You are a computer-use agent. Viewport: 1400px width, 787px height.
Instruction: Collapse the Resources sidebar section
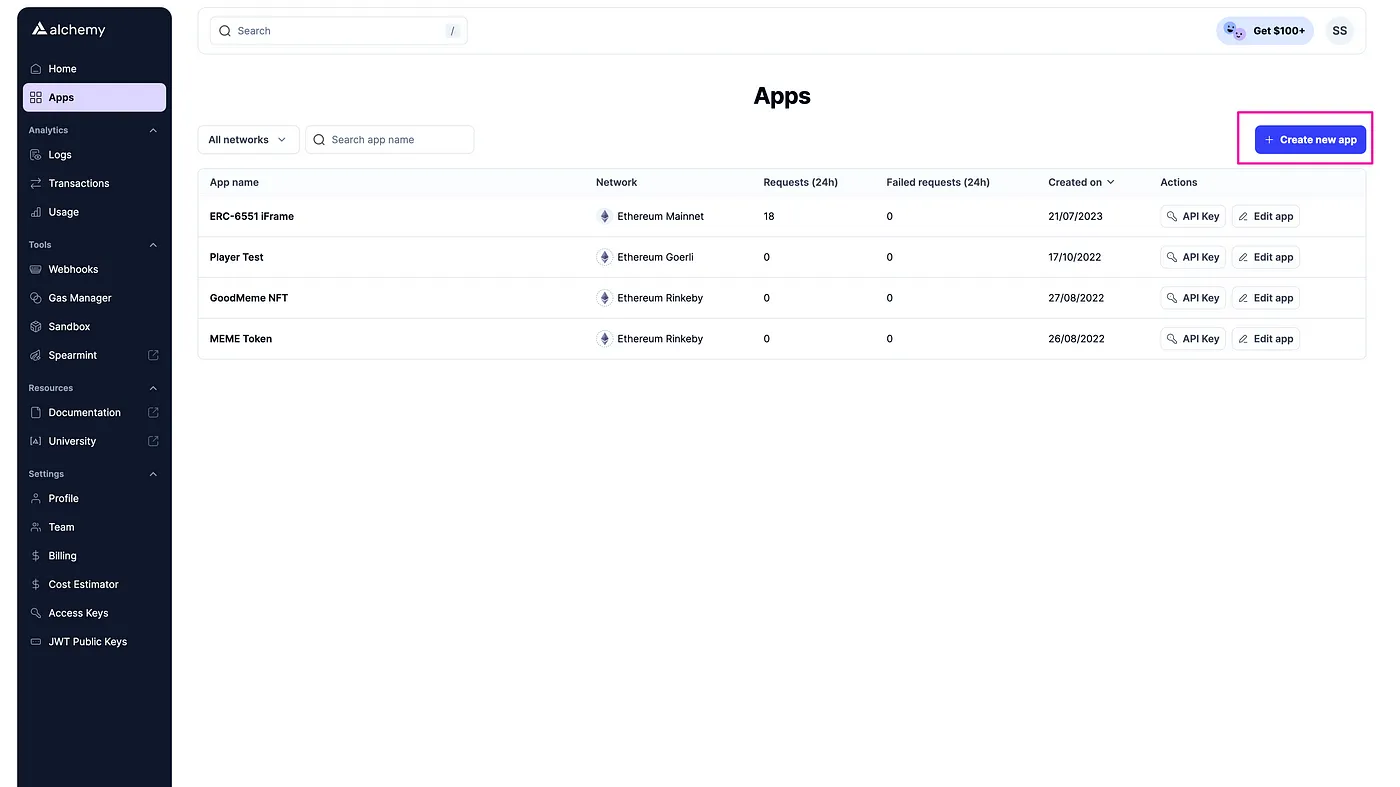pyautogui.click(x=153, y=388)
